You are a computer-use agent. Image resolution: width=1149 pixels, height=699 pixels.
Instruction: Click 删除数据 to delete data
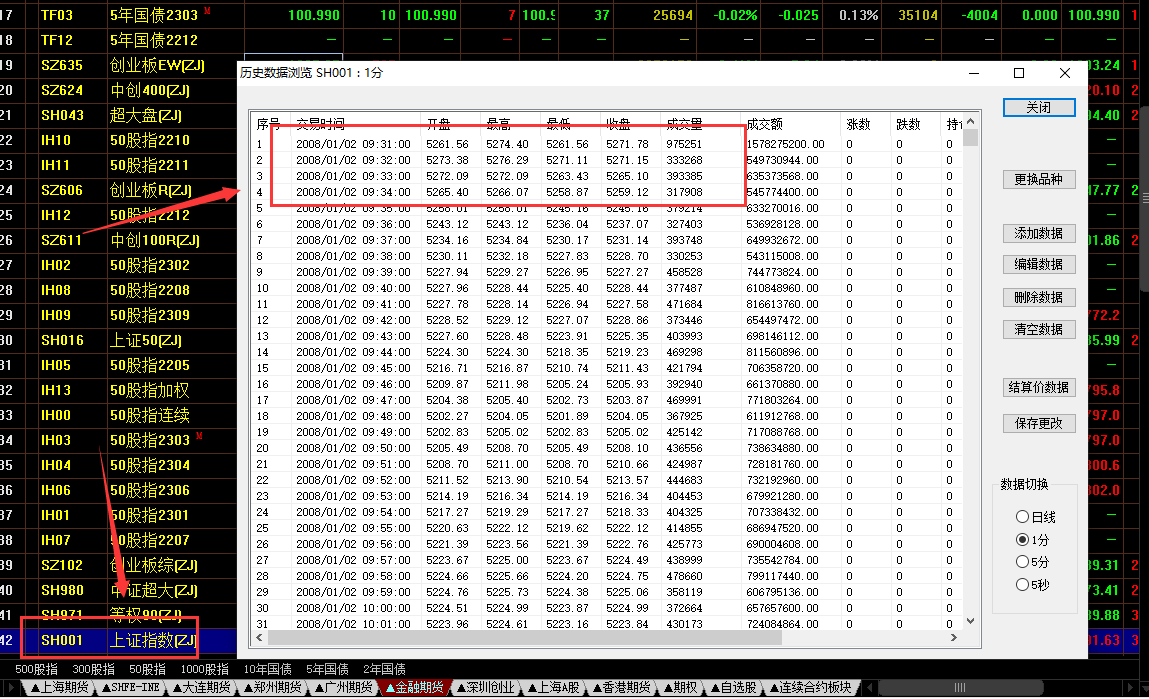[1039, 297]
